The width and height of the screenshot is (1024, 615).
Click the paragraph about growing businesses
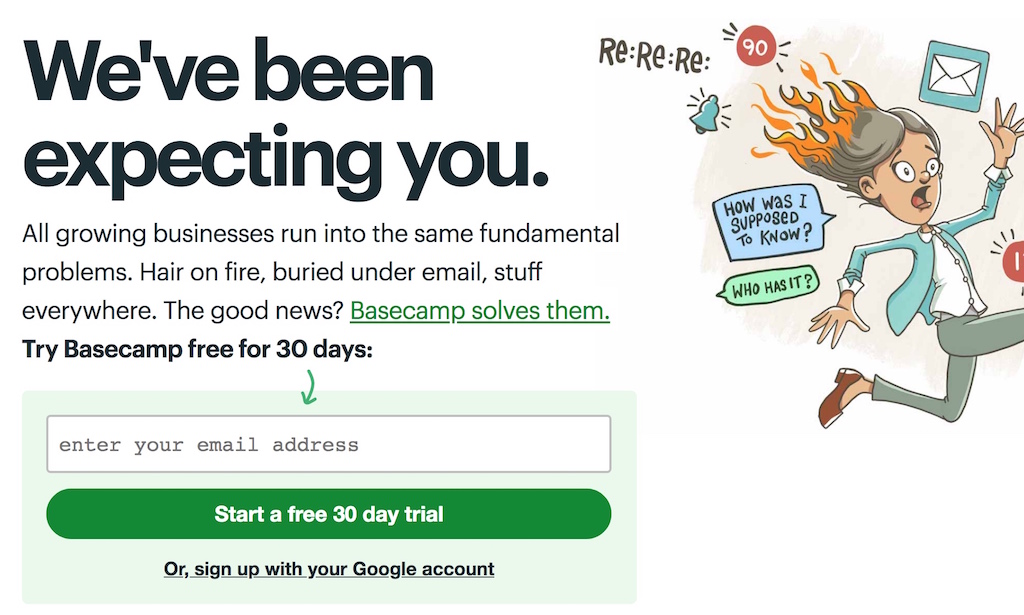pyautogui.click(x=321, y=272)
